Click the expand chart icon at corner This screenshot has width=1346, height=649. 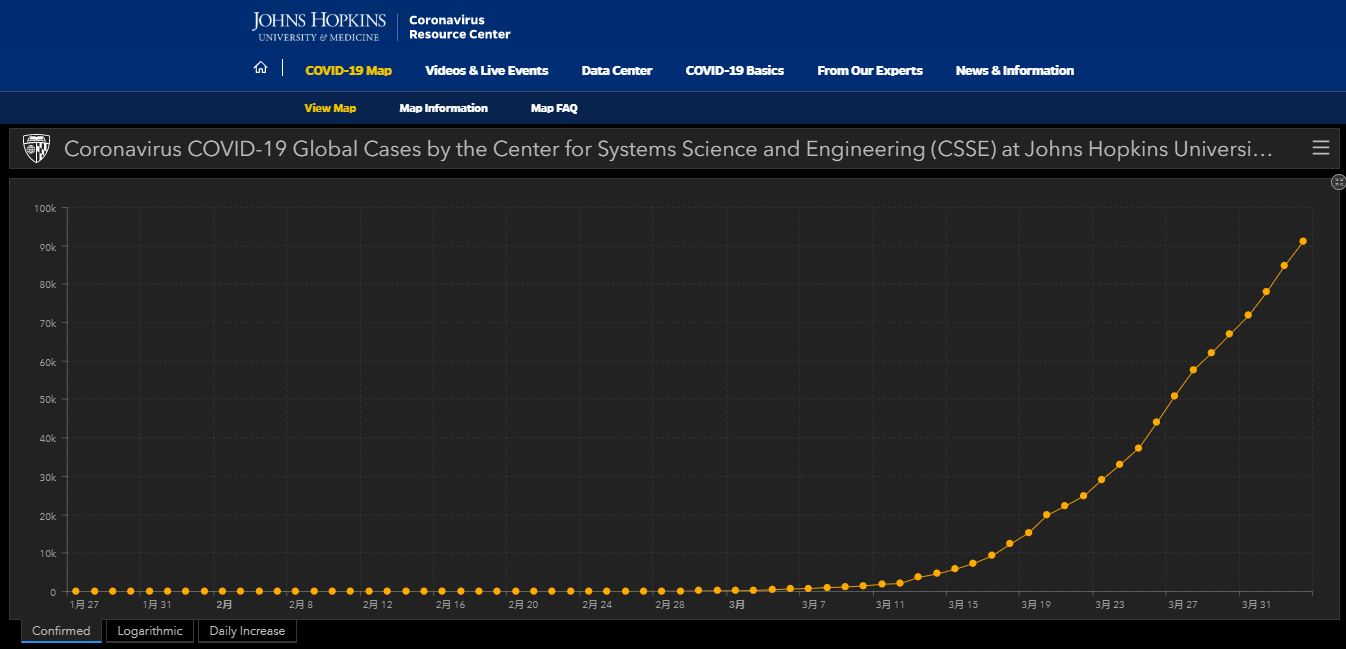pos(1339,181)
